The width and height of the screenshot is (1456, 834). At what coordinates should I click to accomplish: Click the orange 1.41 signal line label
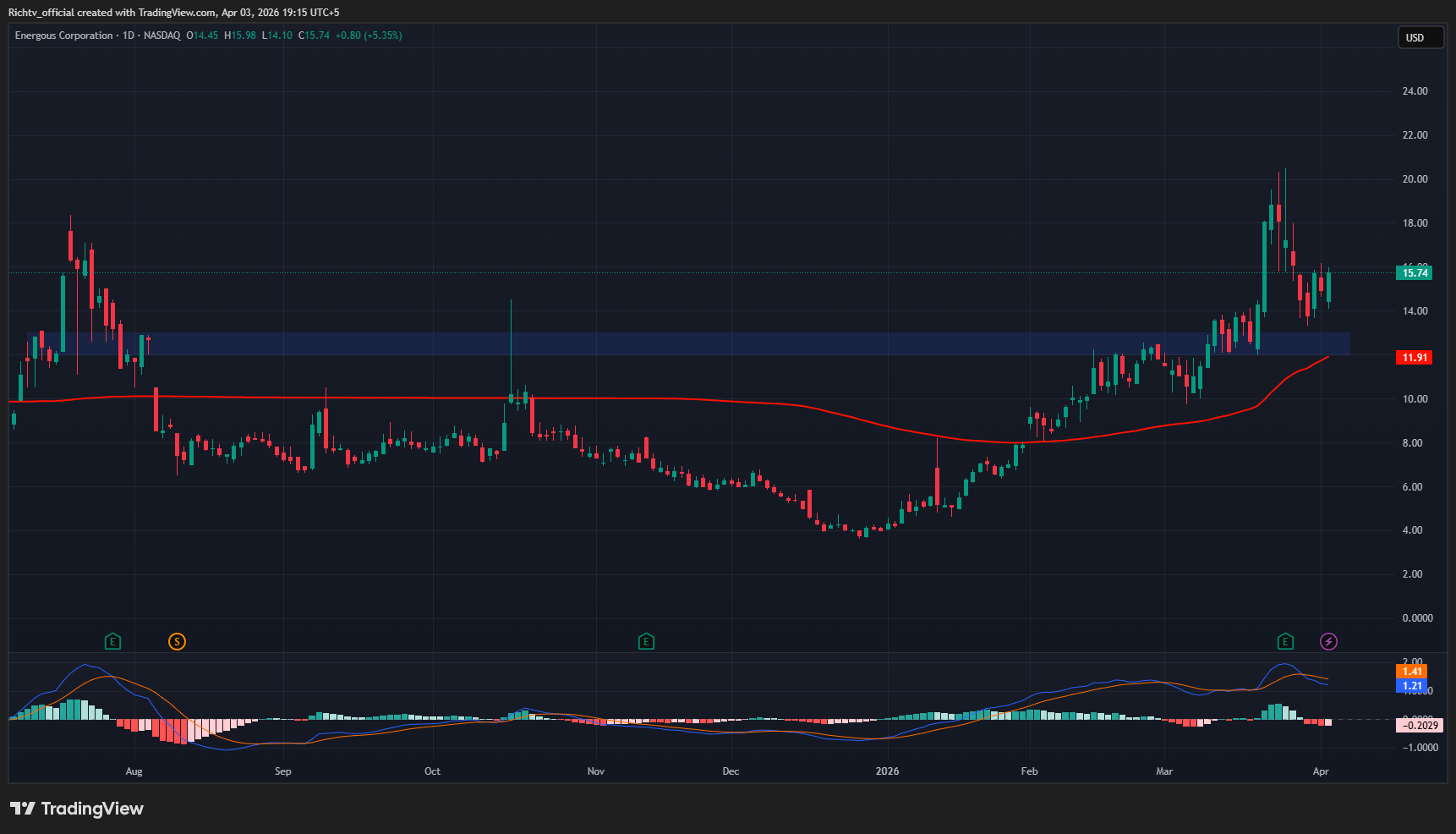coord(1412,672)
